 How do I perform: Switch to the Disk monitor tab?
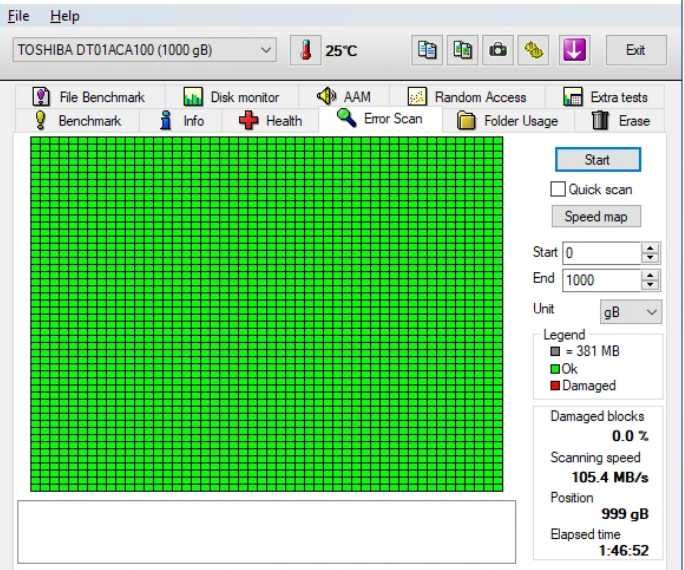(231, 97)
